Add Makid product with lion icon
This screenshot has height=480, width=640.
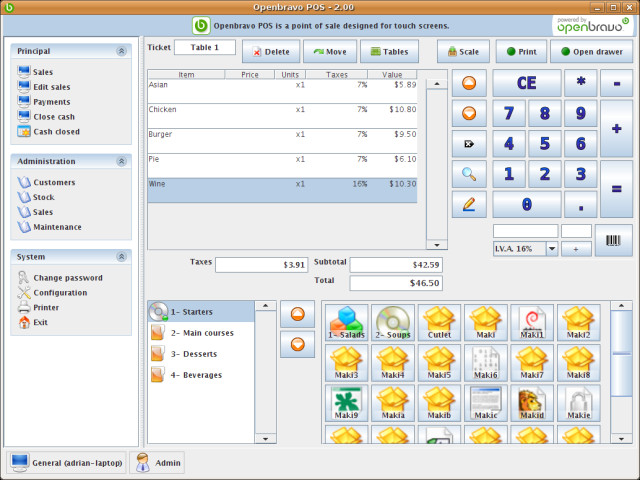coord(532,403)
